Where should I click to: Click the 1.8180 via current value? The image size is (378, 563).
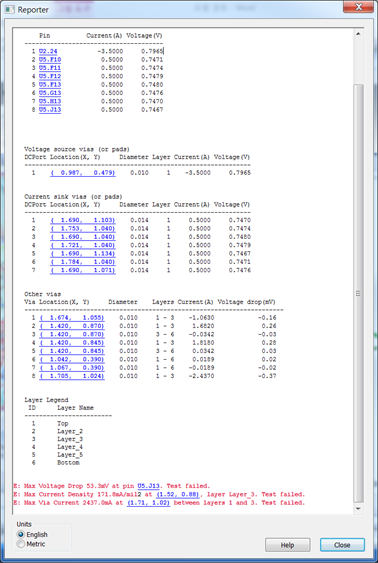click(203, 343)
